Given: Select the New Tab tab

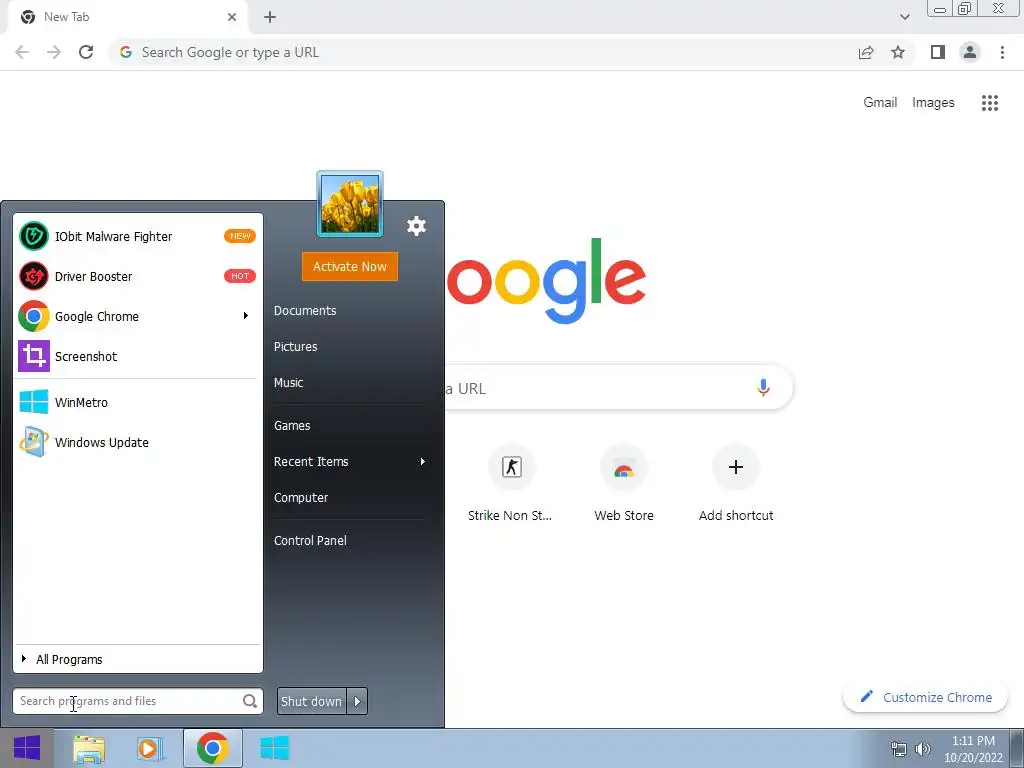Looking at the screenshot, I should click(x=127, y=17).
